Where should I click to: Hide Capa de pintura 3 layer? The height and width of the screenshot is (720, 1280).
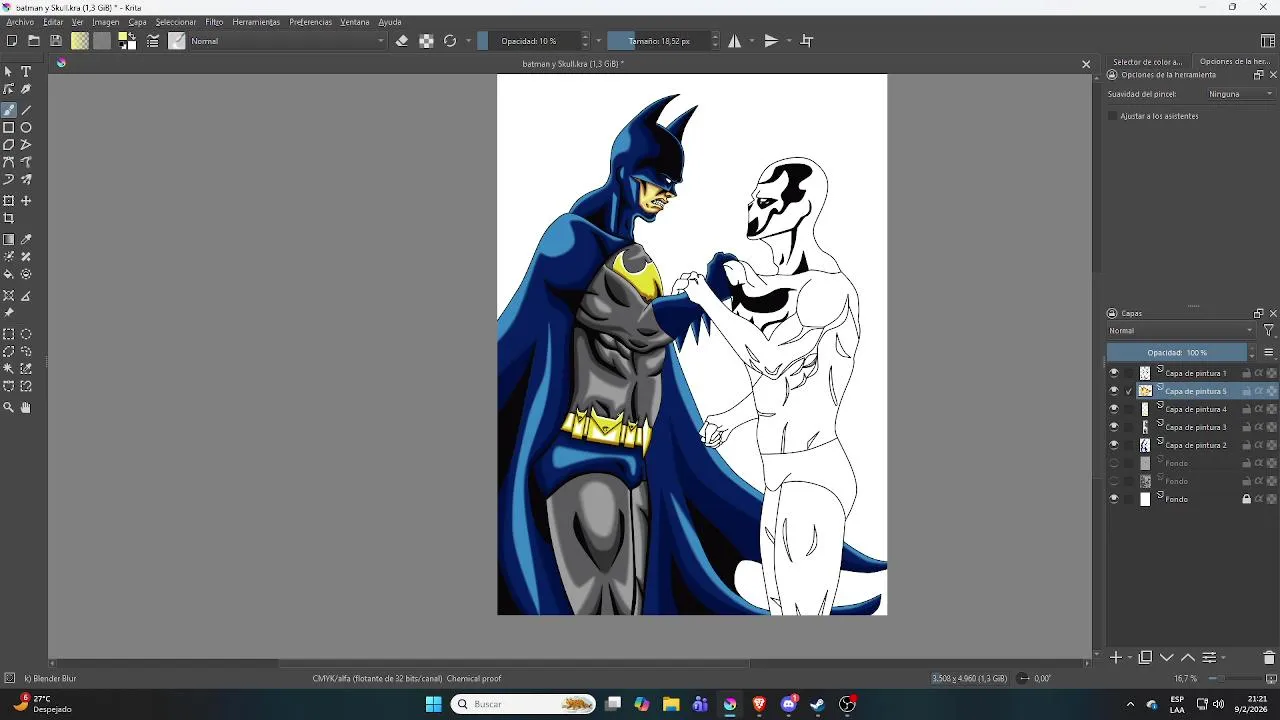[x=1114, y=427]
